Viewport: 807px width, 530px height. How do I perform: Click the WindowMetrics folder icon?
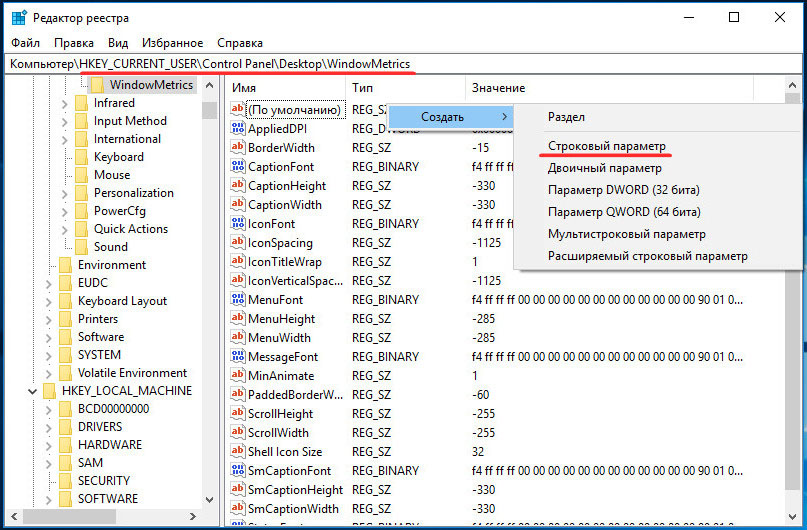[97, 85]
